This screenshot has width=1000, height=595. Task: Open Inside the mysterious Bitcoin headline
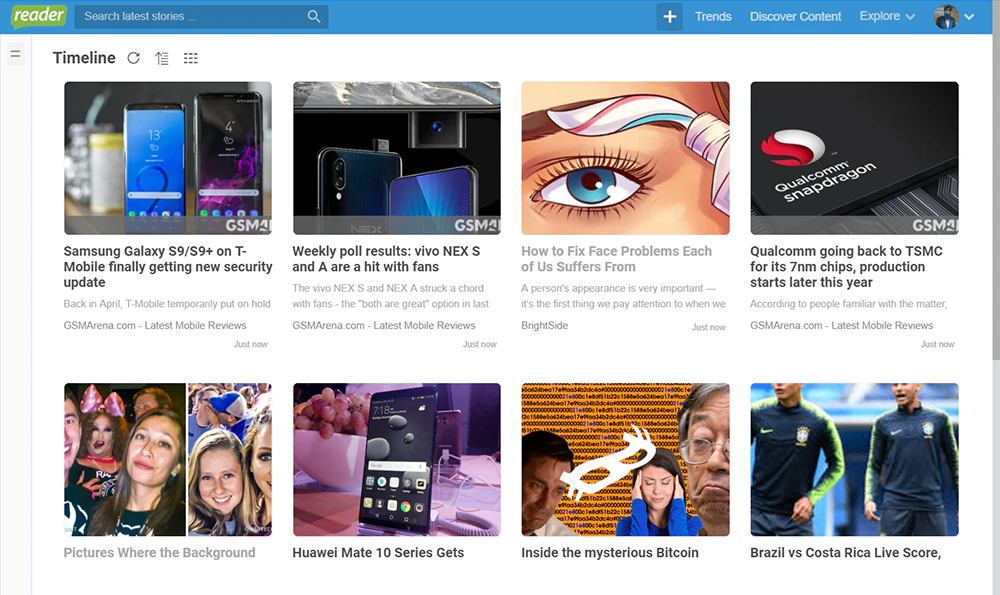coord(610,553)
